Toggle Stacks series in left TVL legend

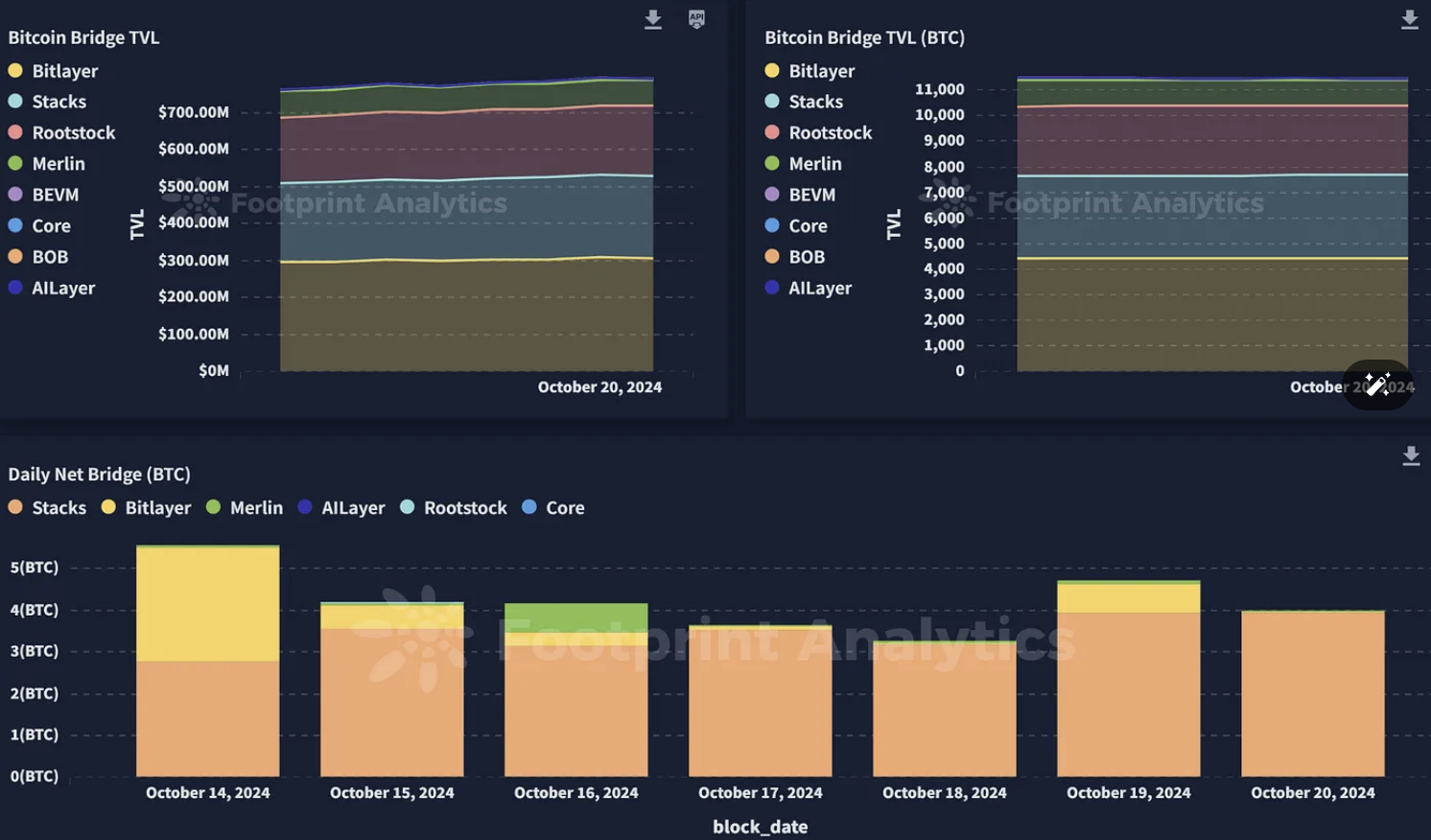[47, 102]
